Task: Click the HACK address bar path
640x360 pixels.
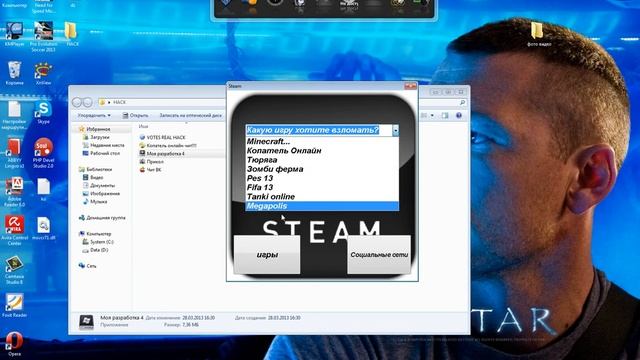Action: (x=120, y=102)
